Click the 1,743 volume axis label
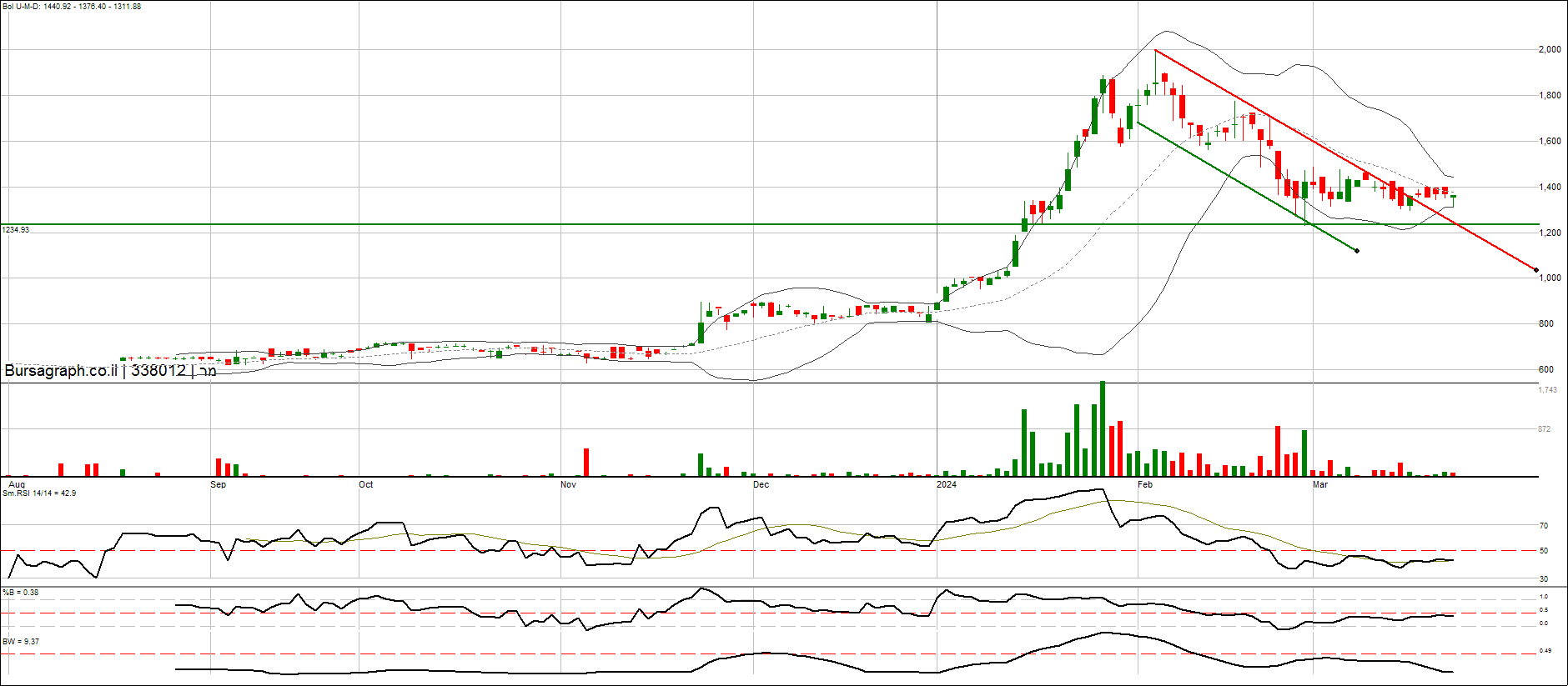Viewport: 1568px width, 686px height. 1547,390
